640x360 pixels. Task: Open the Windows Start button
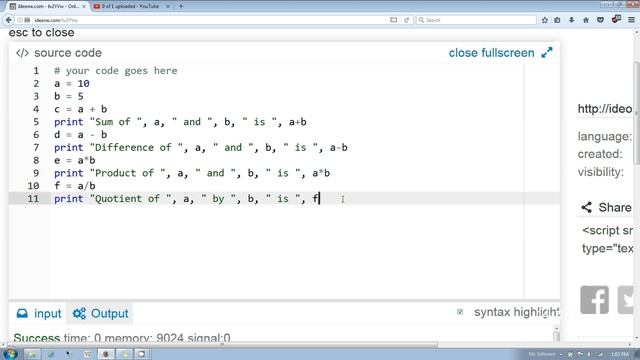point(10,353)
